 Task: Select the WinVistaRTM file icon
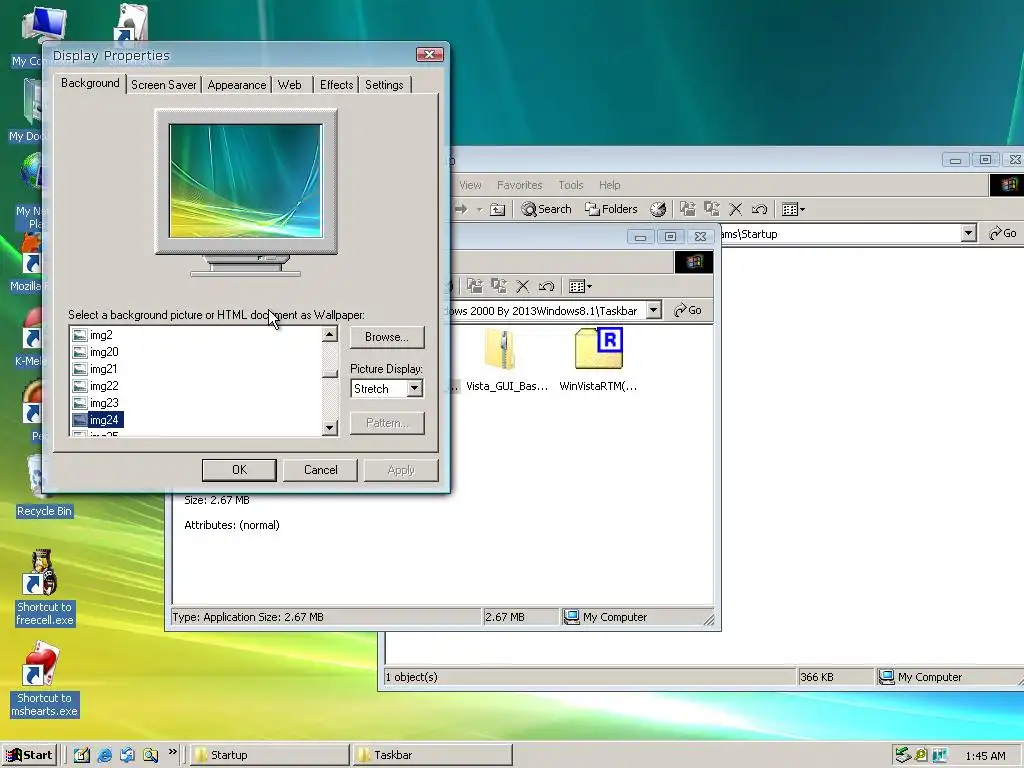coord(598,360)
